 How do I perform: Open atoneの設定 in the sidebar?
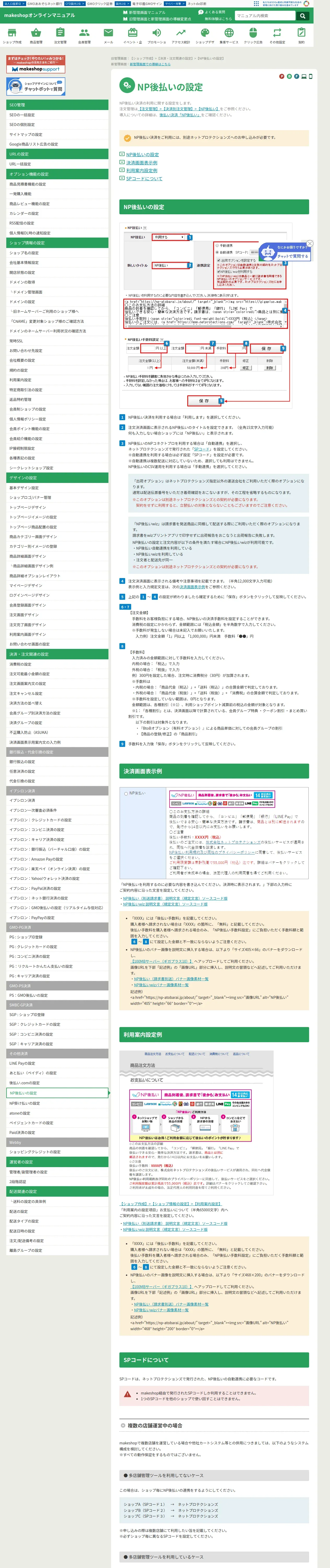pos(57,1113)
